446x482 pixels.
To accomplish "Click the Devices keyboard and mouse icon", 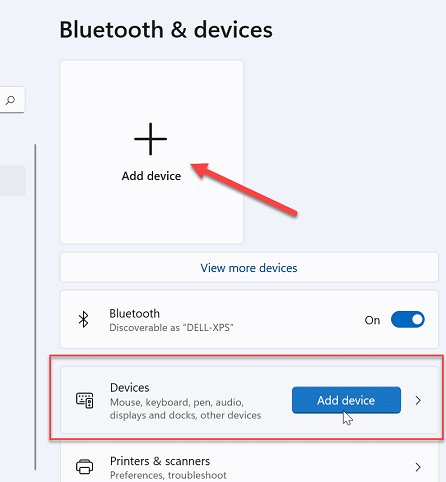I will [85, 400].
